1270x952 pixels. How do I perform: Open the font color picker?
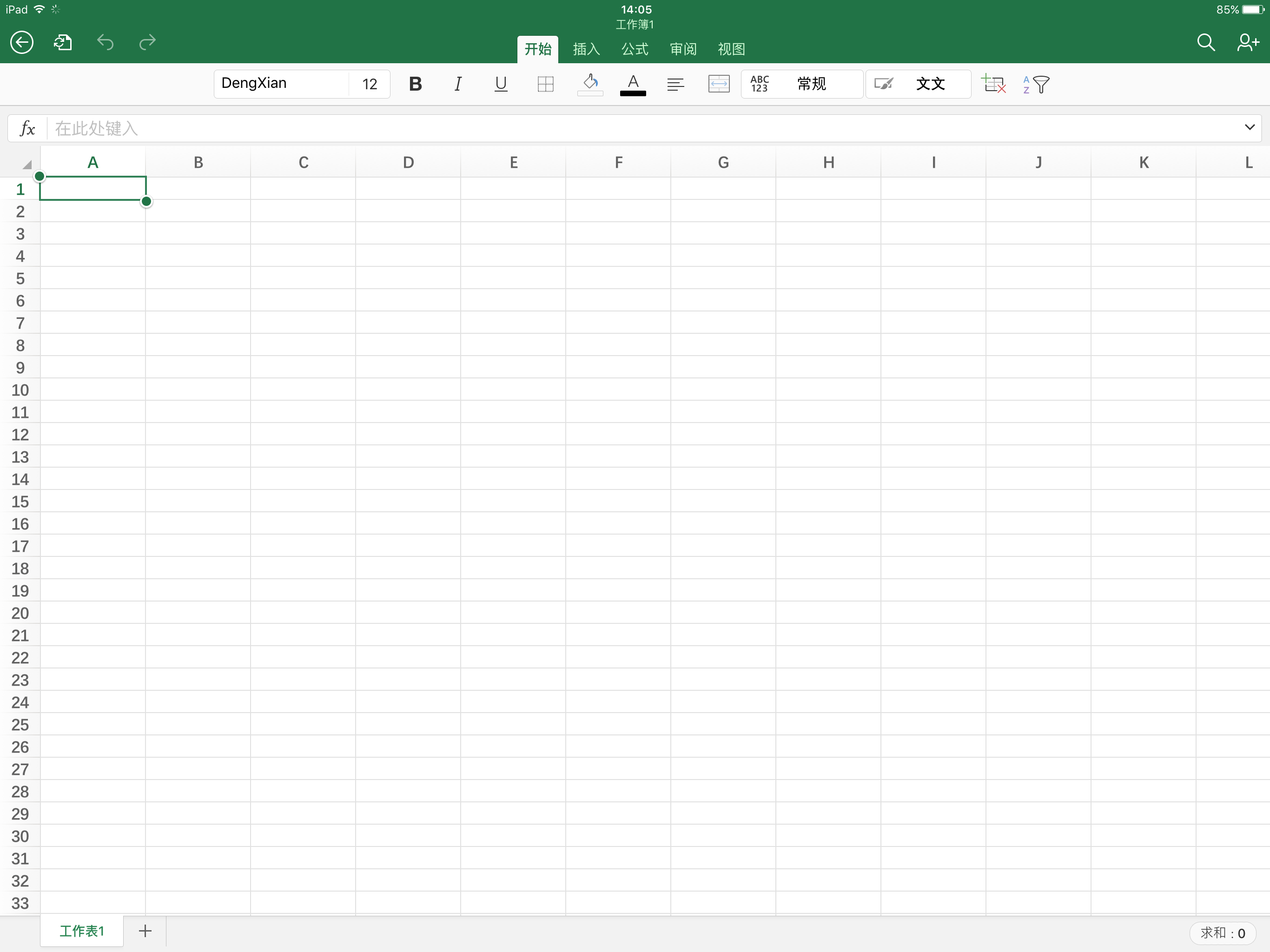[633, 84]
